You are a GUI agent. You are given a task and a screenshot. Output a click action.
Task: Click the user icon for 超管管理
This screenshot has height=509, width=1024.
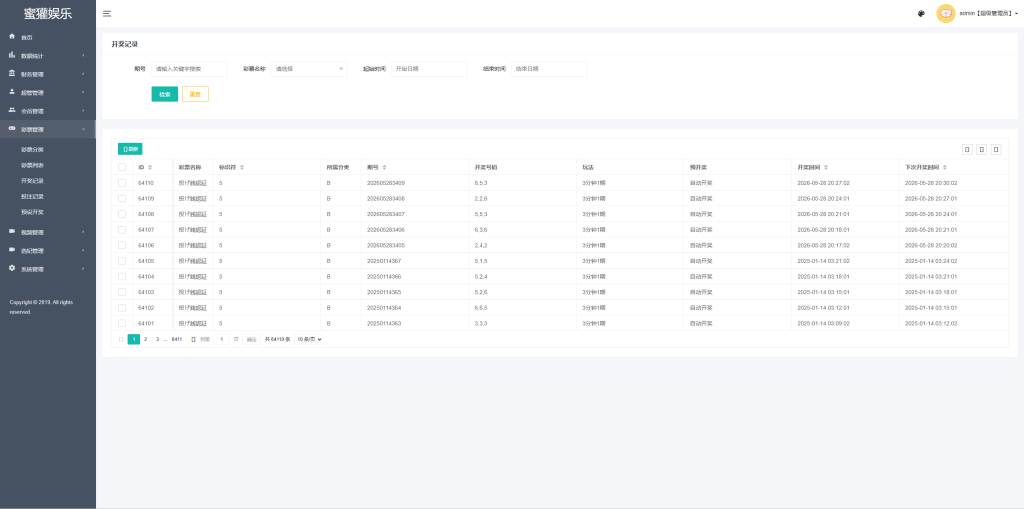tap(12, 91)
